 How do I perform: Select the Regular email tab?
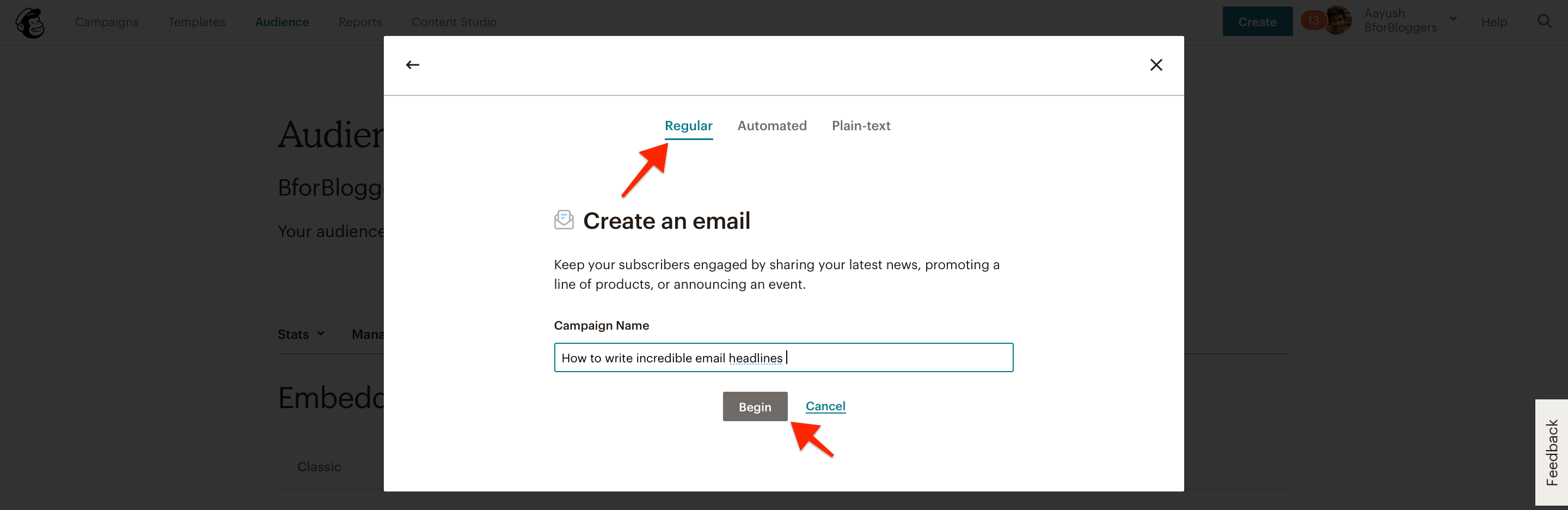tap(688, 125)
